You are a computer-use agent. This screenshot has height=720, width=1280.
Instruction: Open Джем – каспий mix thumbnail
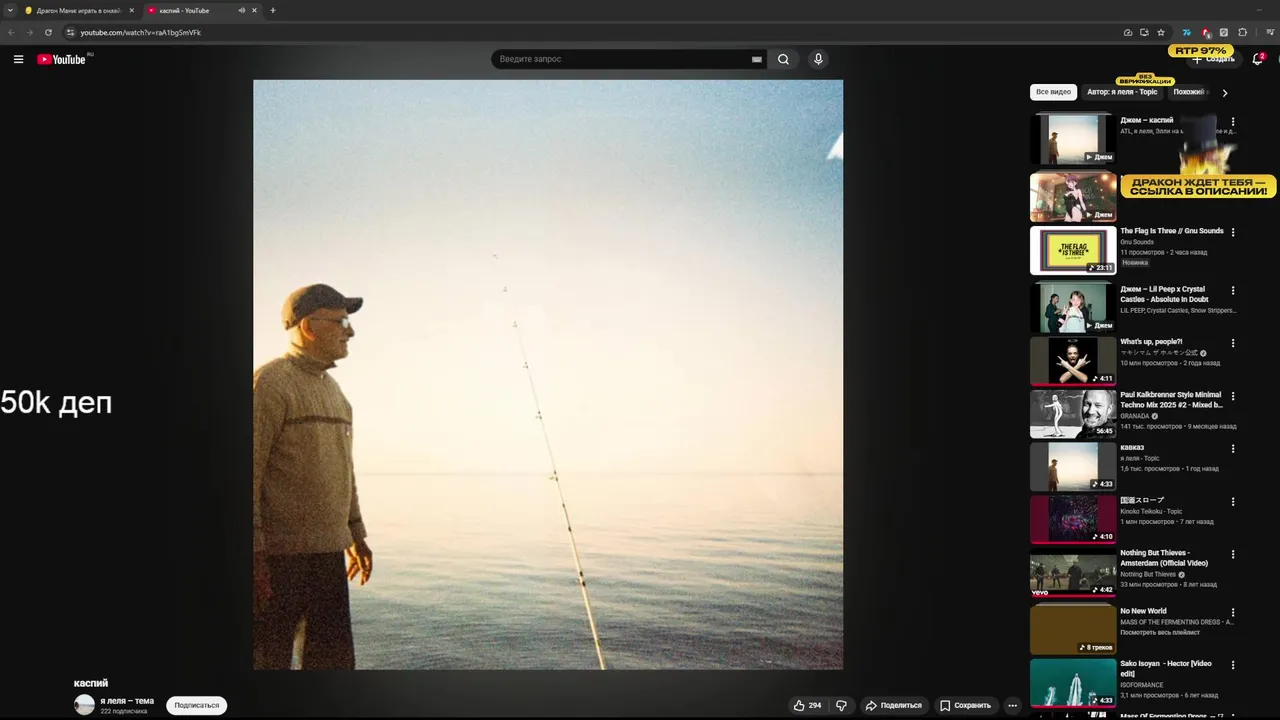point(1073,139)
